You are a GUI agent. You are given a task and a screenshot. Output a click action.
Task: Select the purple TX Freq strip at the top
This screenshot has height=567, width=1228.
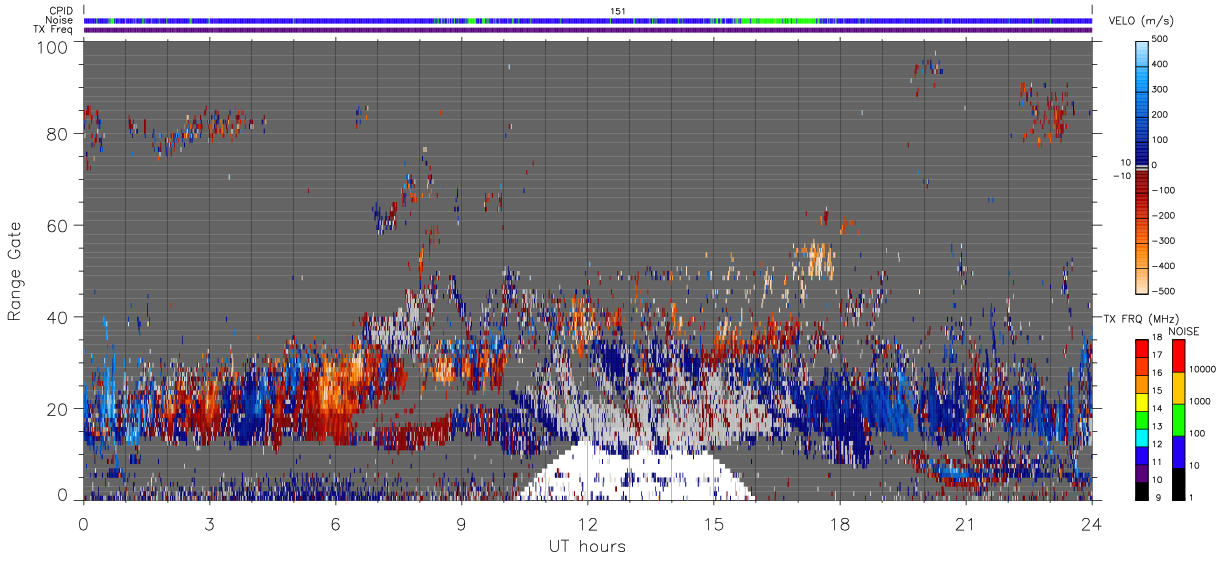[588, 29]
